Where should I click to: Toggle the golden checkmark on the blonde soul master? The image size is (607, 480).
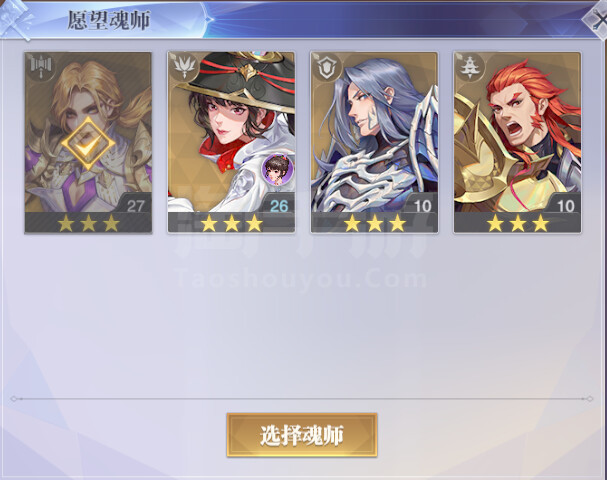coord(88,144)
